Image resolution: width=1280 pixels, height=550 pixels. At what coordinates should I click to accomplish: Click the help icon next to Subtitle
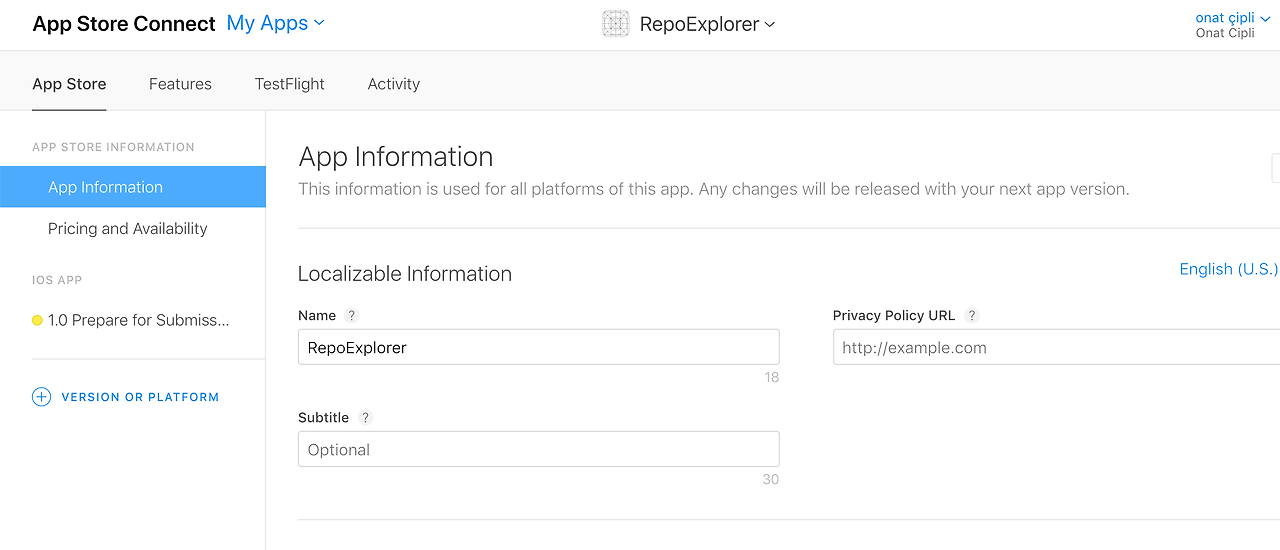click(x=365, y=417)
